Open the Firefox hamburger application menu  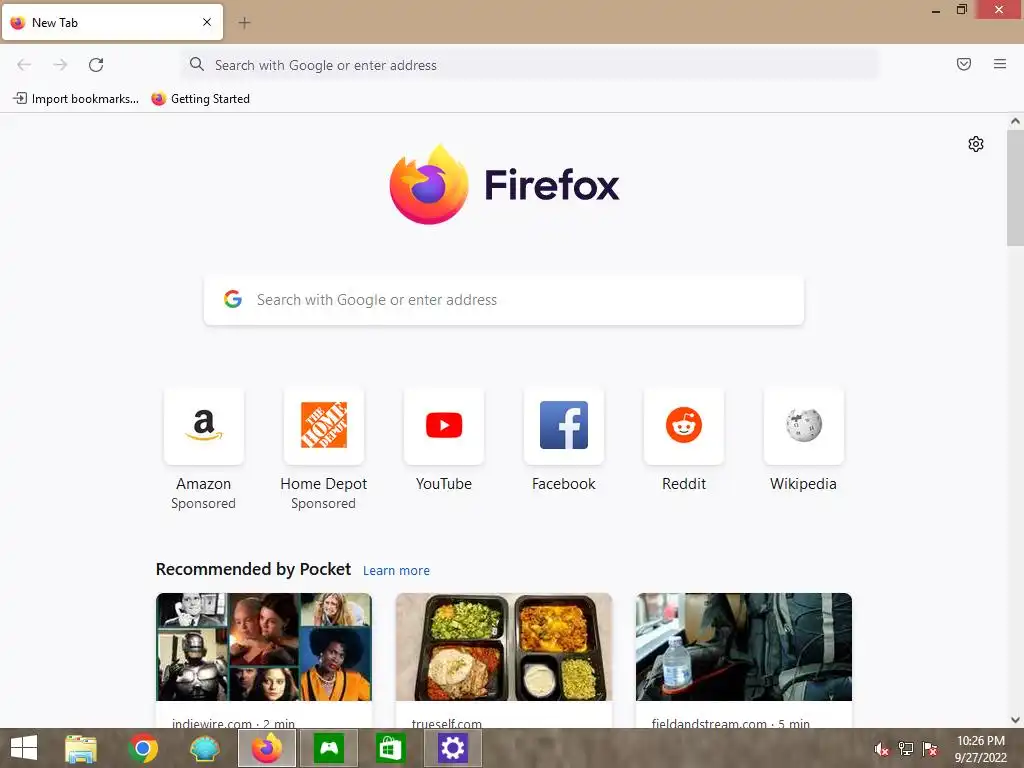tap(999, 64)
